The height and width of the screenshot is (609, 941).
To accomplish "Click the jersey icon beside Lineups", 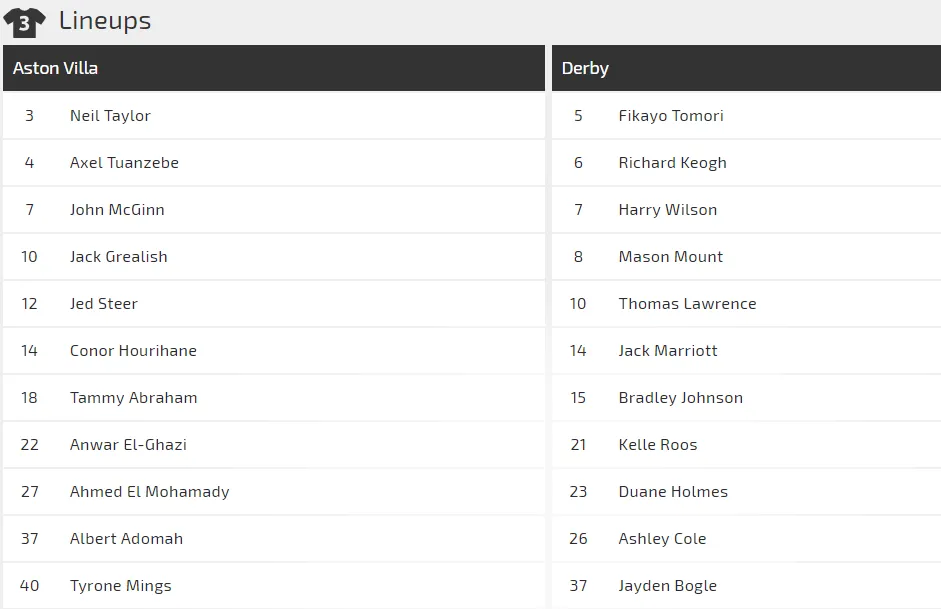I will 24,21.
